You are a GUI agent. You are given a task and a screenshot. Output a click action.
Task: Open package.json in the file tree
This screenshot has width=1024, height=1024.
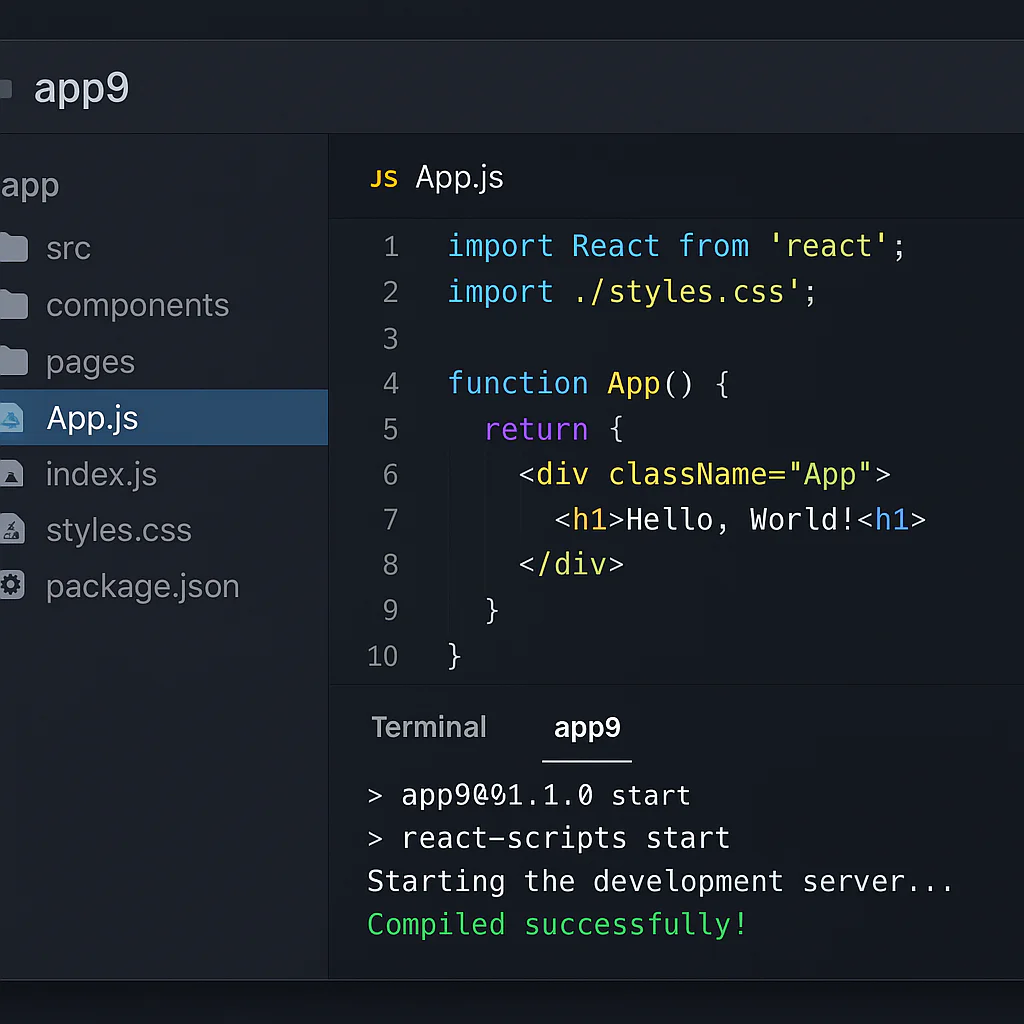[x=143, y=587]
